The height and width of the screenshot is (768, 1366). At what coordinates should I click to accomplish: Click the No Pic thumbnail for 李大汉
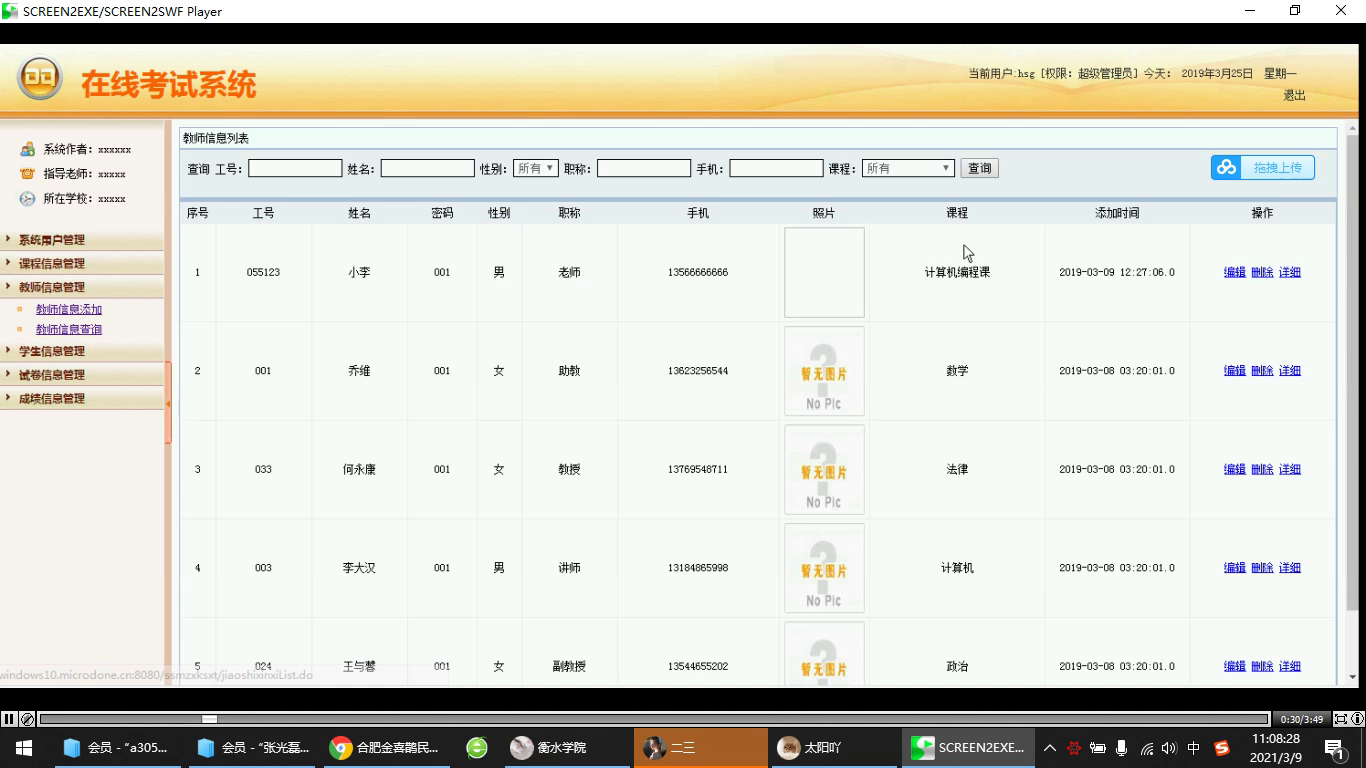point(824,568)
